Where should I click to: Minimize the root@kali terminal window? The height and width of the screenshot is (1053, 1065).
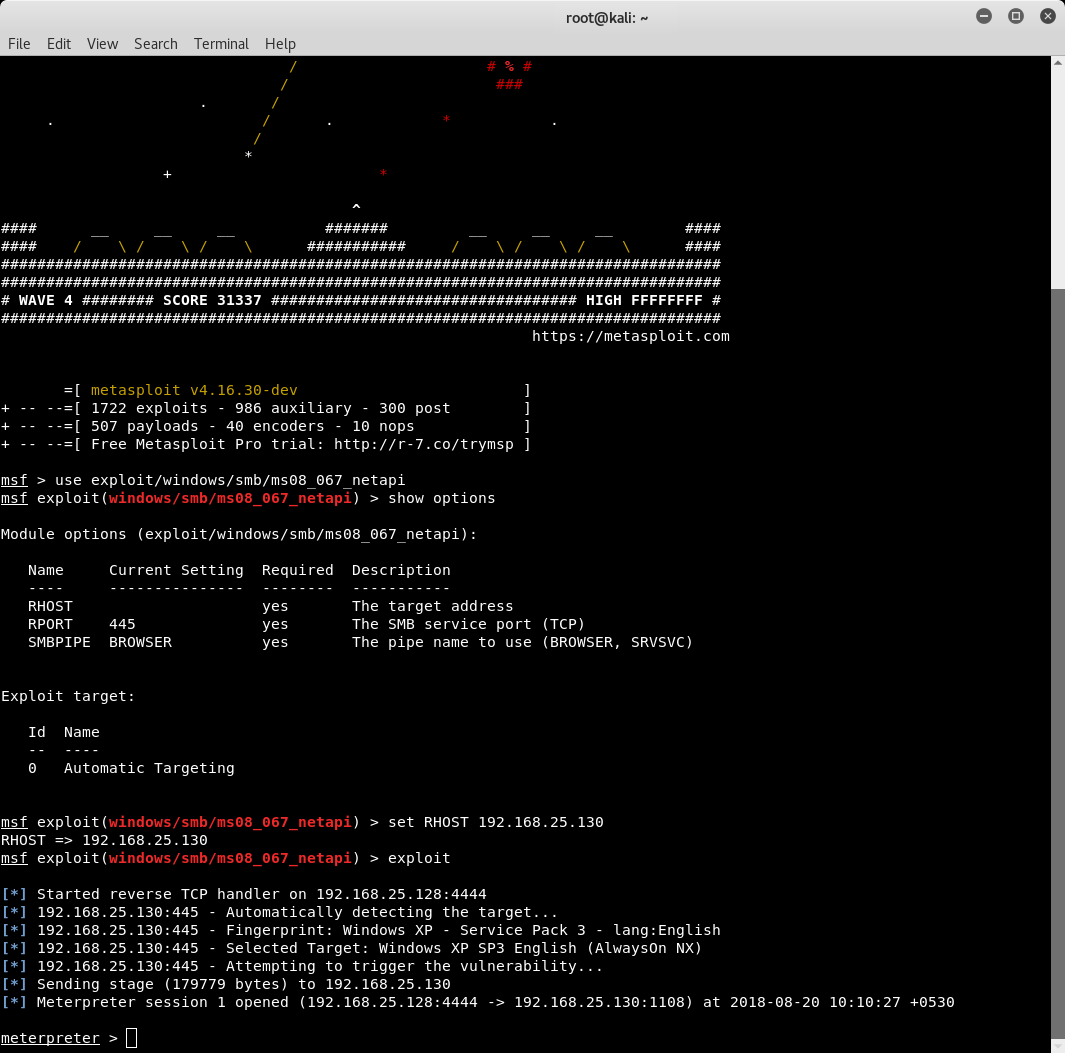pos(984,16)
